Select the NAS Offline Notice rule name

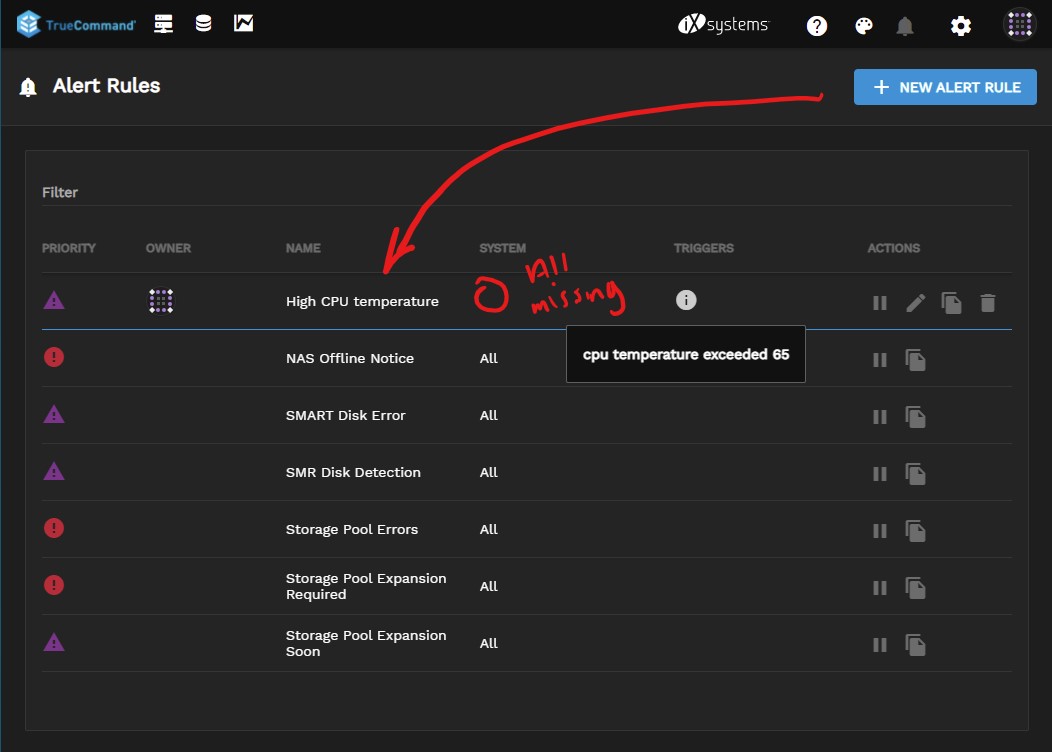click(x=350, y=358)
